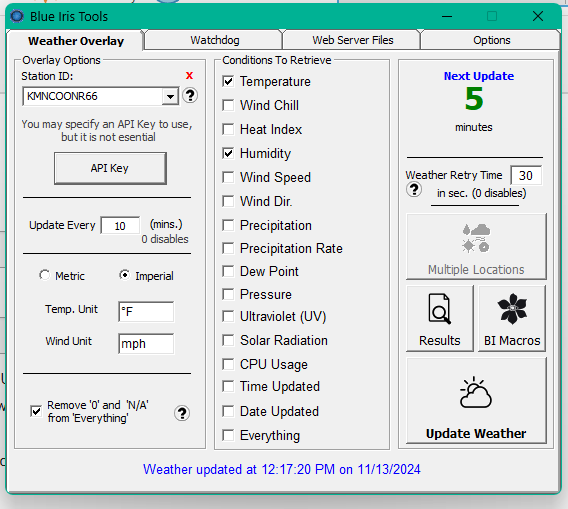The image size is (568, 509).
Task: Enable the Dew Point checkbox
Action: [228, 271]
